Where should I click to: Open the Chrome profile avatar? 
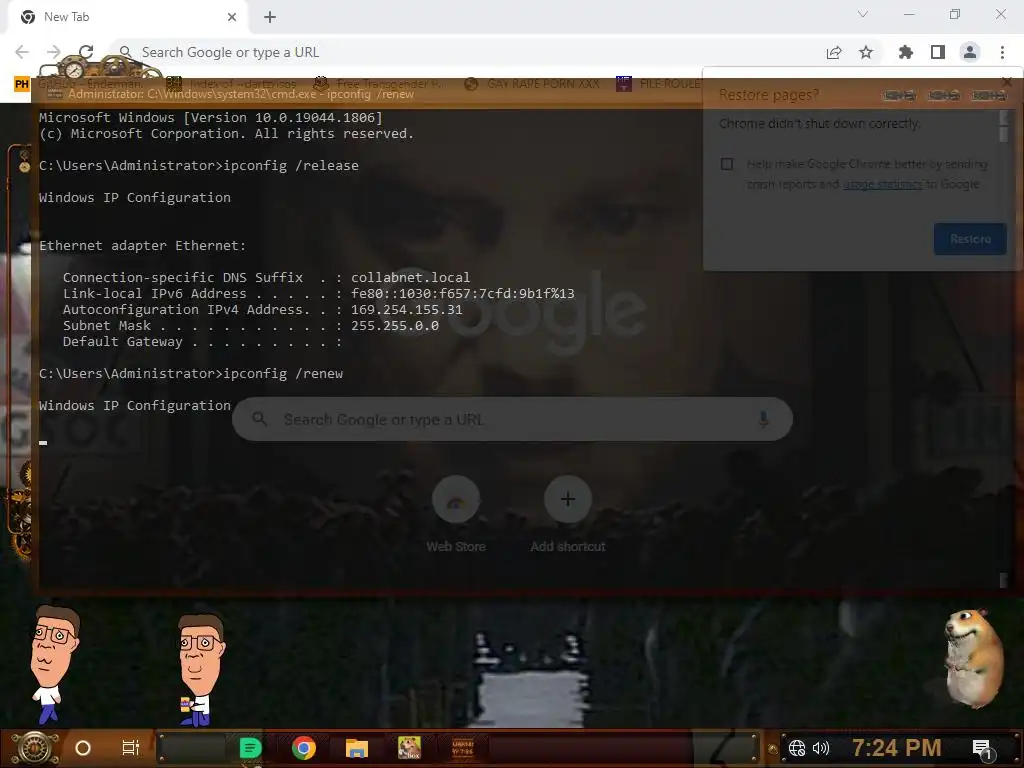tap(970, 52)
